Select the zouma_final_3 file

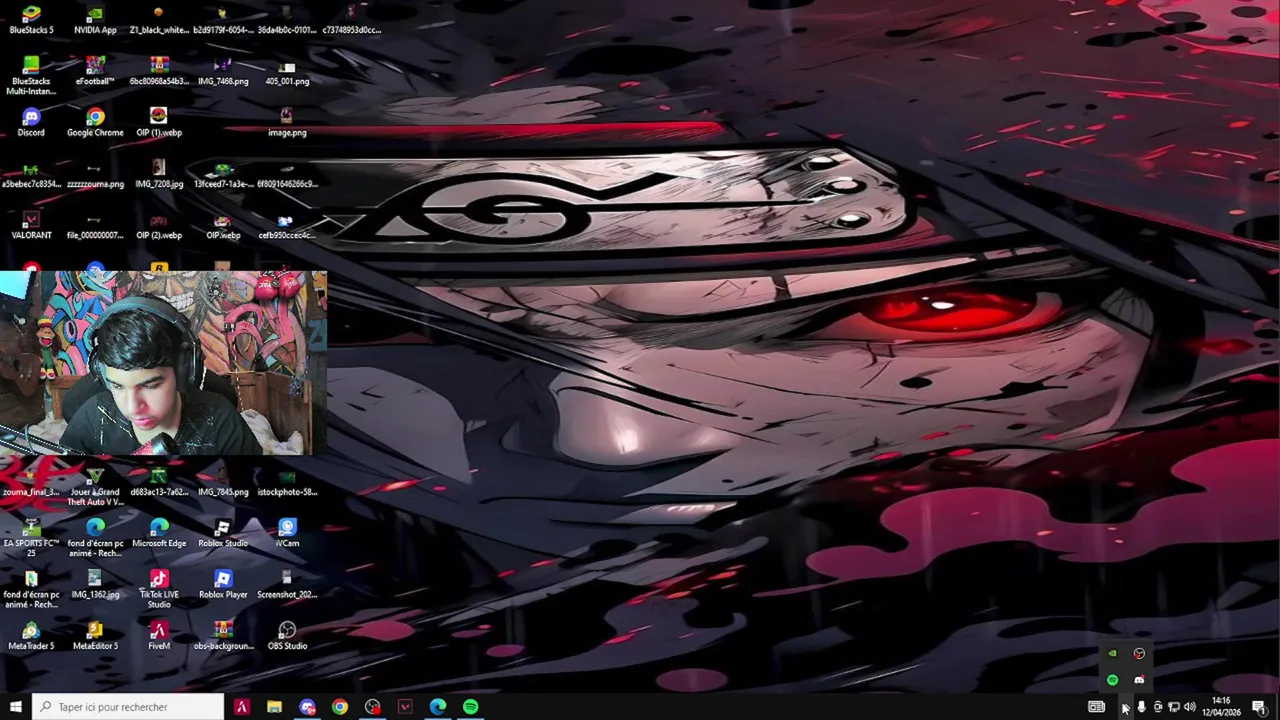point(31,482)
